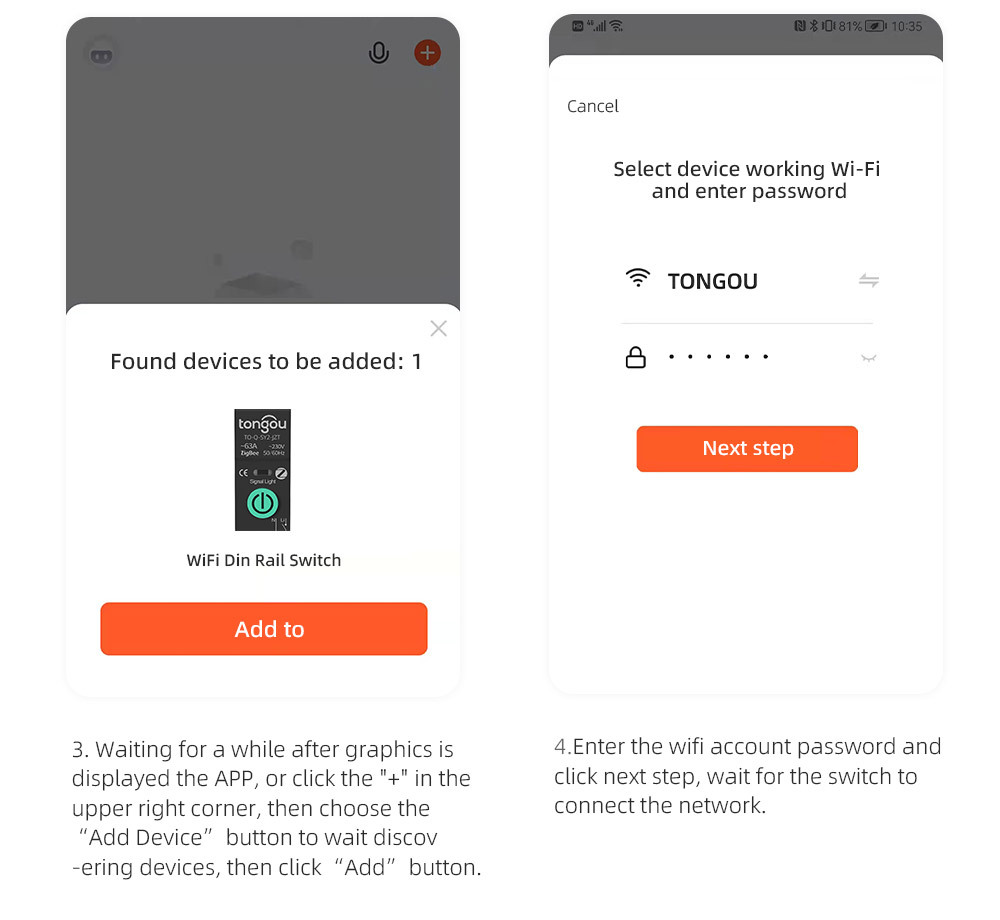
Task: Tap the padlock icon by password
Action: [635, 358]
